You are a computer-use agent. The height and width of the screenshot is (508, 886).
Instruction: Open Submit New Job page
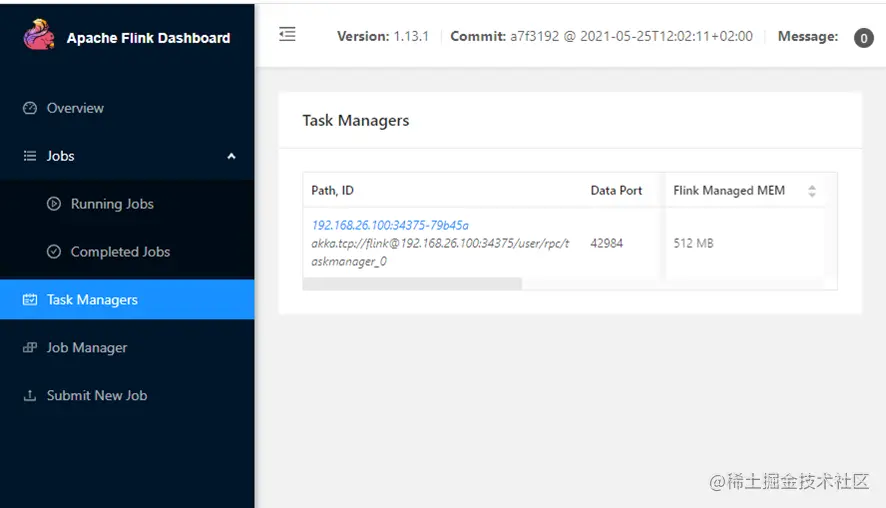pyautogui.click(x=127, y=396)
